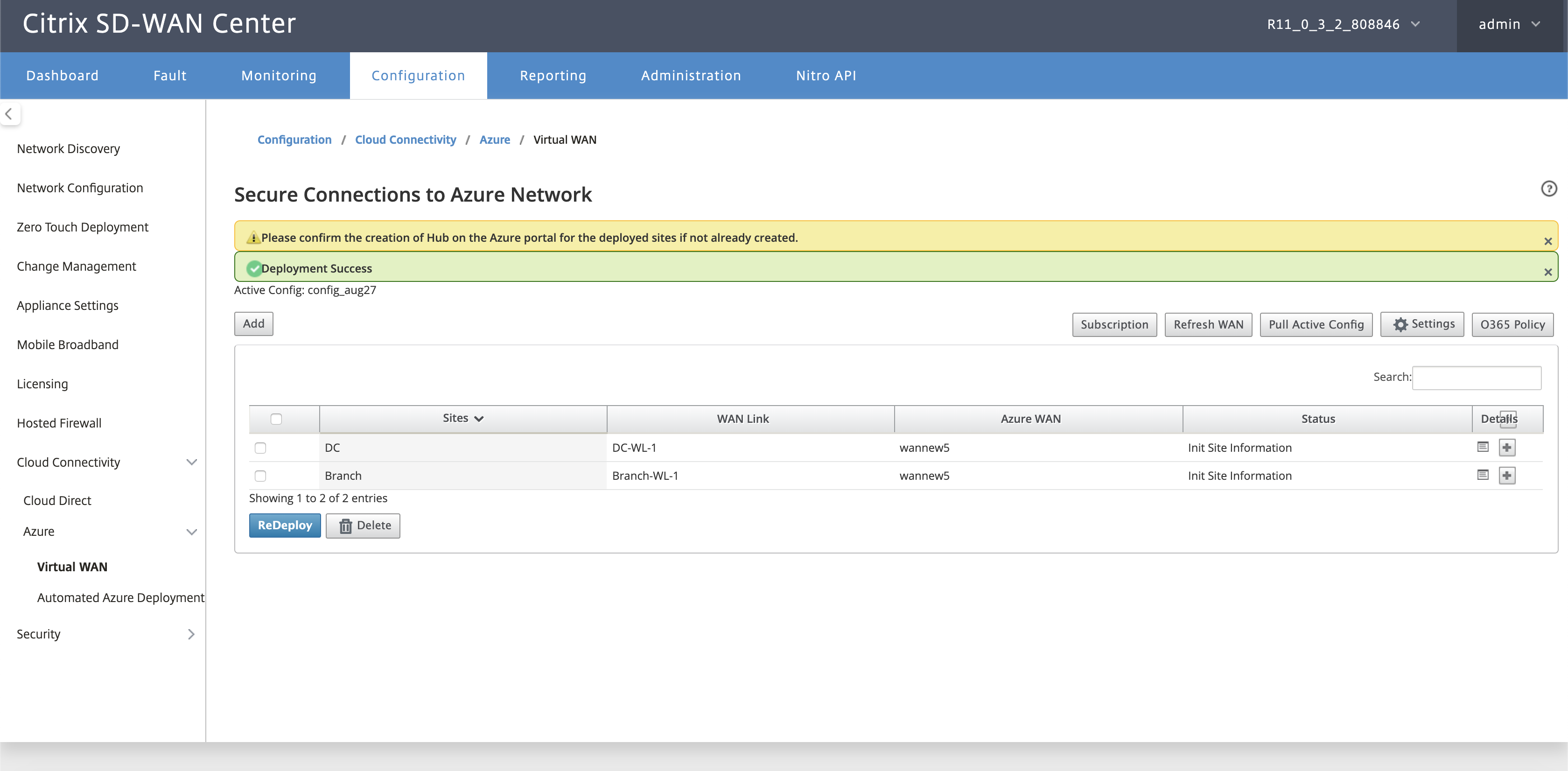View details list icon for DC row
This screenshot has width=1568, height=771.
1483,447
